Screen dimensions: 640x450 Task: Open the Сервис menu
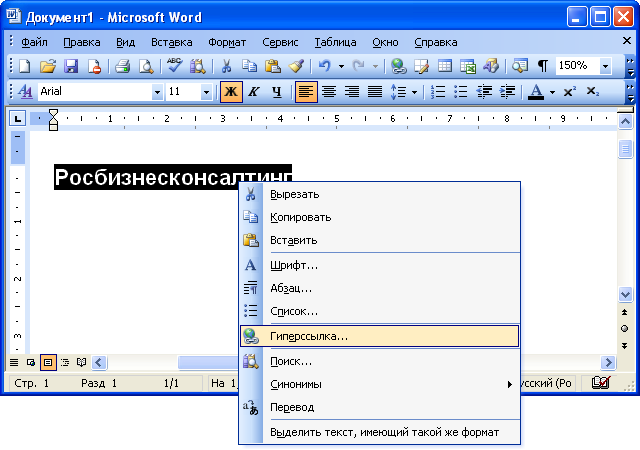280,42
